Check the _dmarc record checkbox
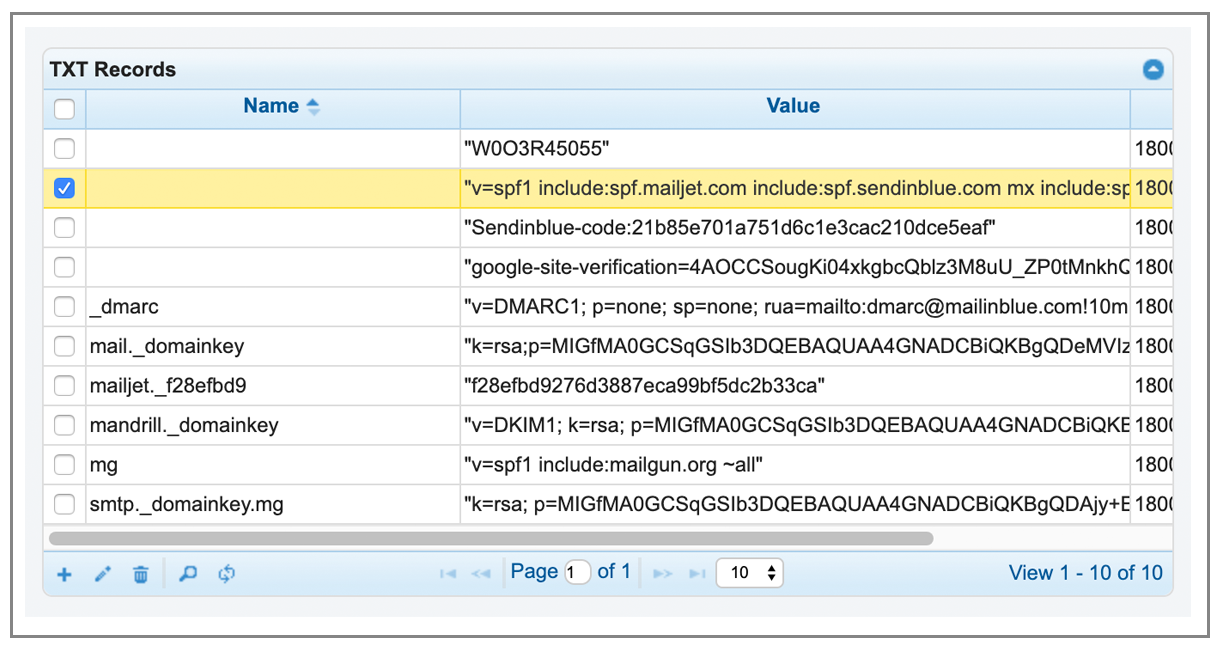 pyautogui.click(x=64, y=307)
